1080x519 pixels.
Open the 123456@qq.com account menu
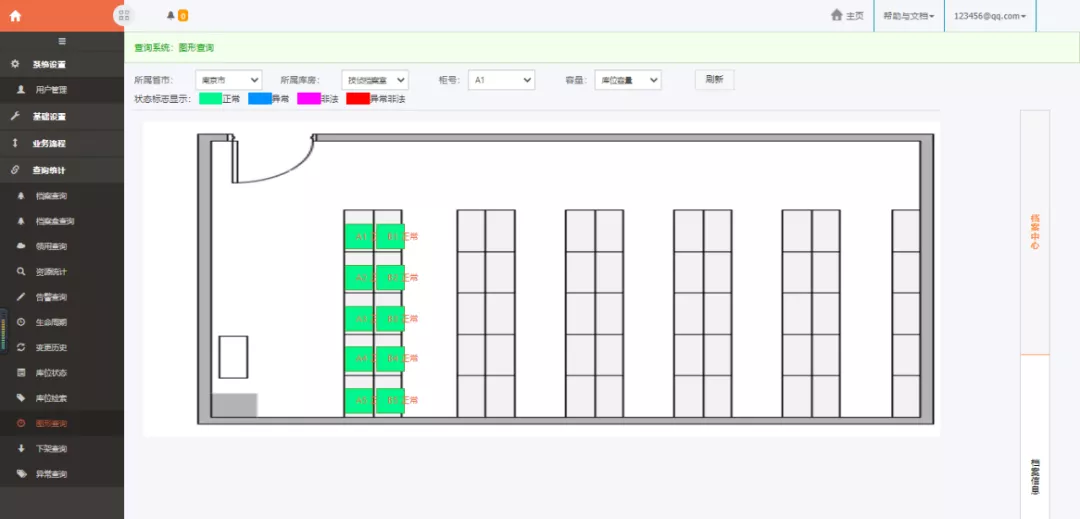[x=989, y=16]
